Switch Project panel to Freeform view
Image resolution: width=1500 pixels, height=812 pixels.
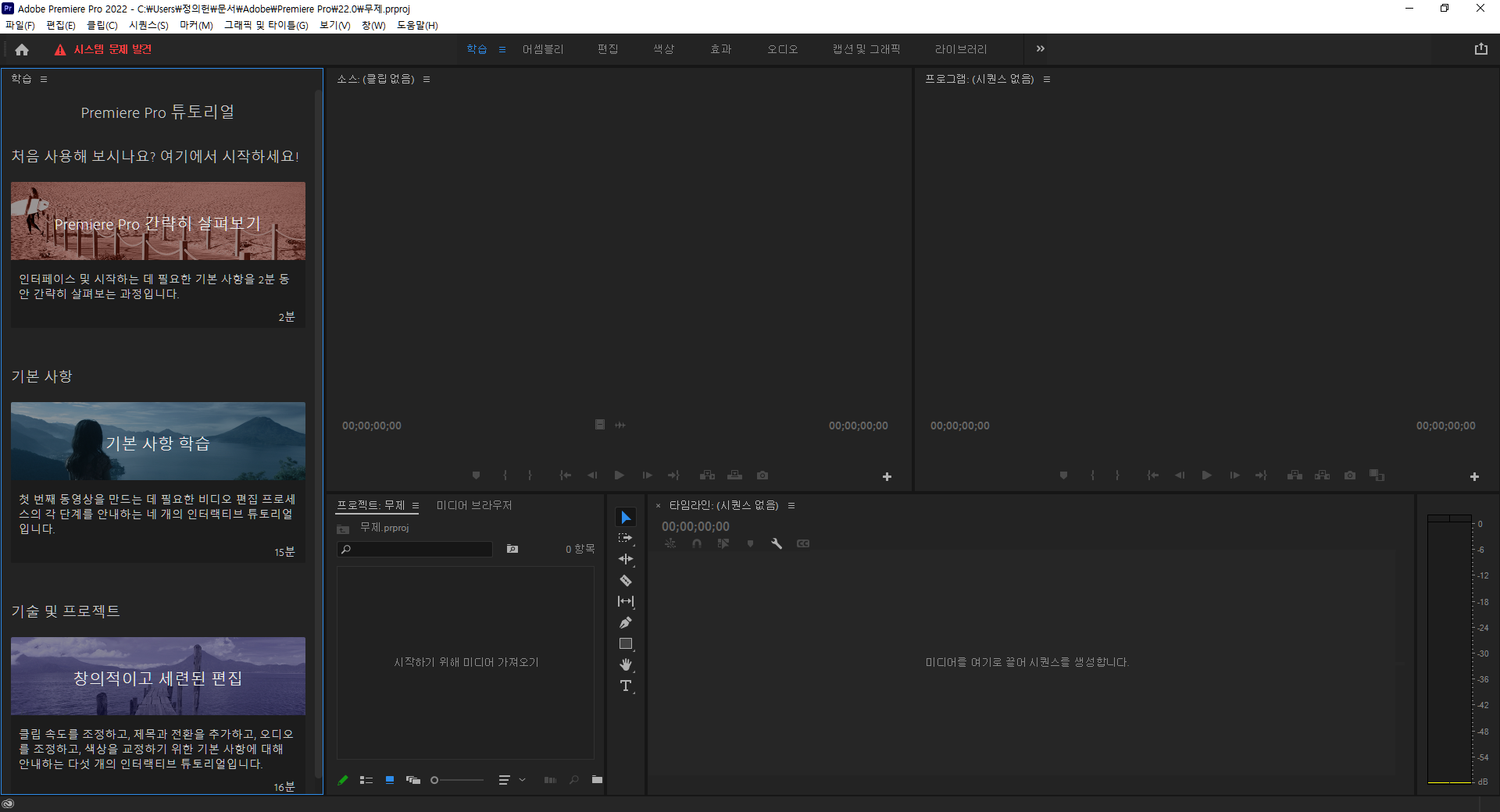pyautogui.click(x=413, y=780)
